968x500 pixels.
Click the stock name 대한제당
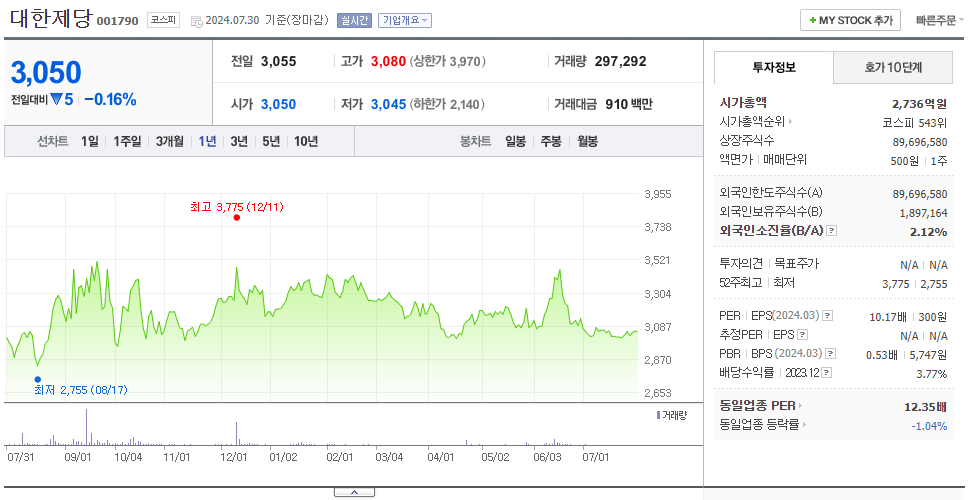51,19
